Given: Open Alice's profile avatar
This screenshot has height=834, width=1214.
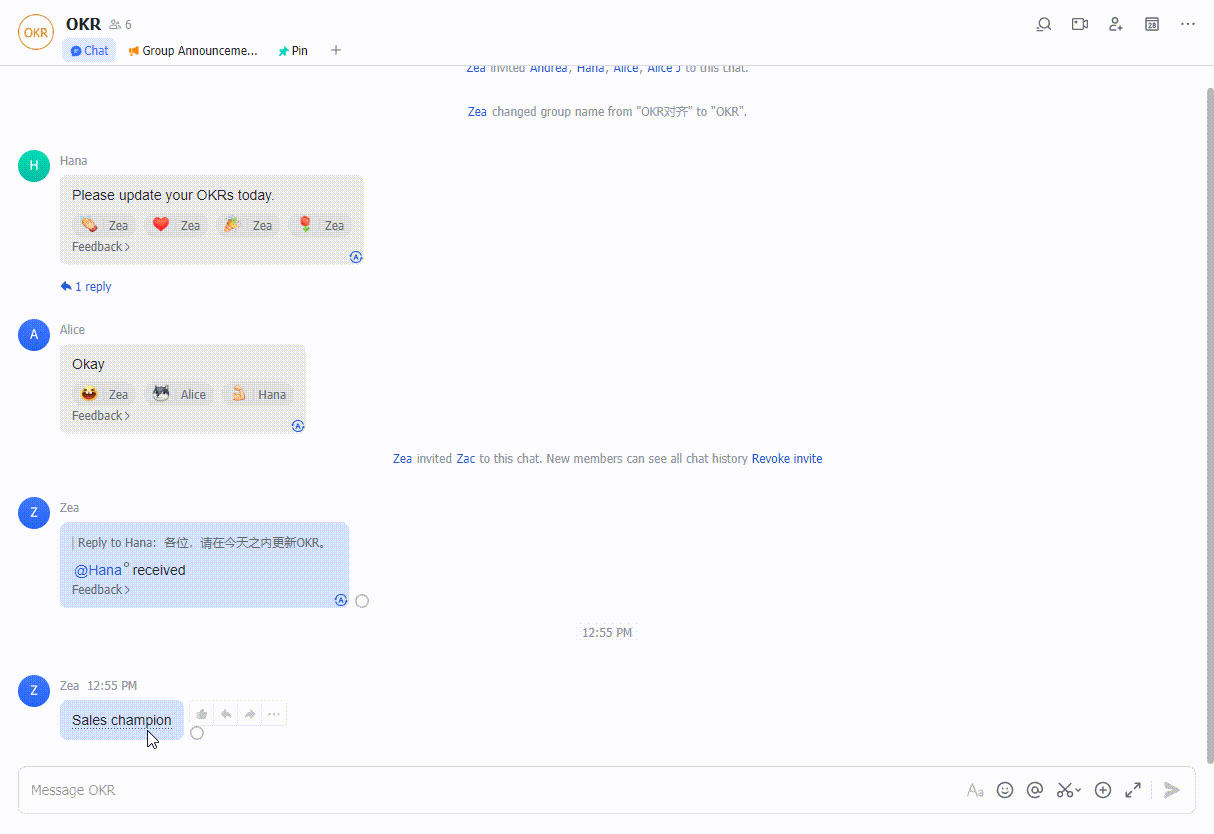Looking at the screenshot, I should tap(34, 335).
